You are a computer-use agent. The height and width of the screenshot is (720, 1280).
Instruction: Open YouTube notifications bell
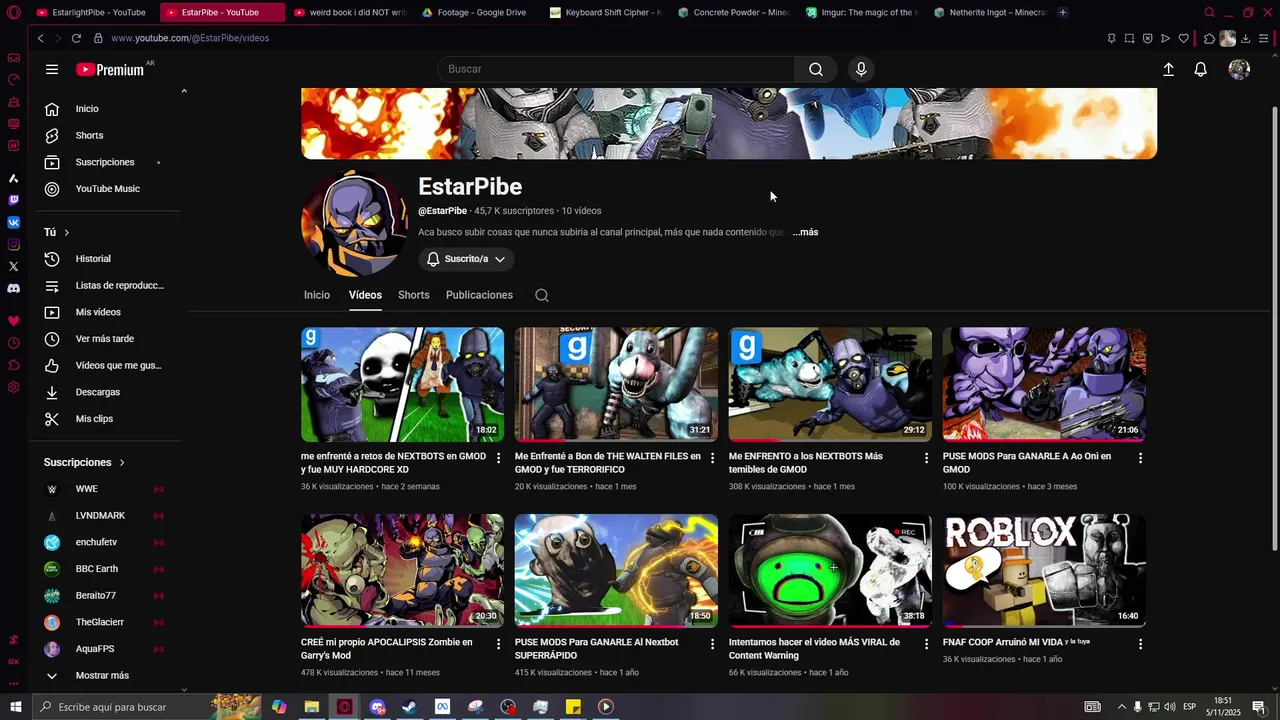[1200, 69]
